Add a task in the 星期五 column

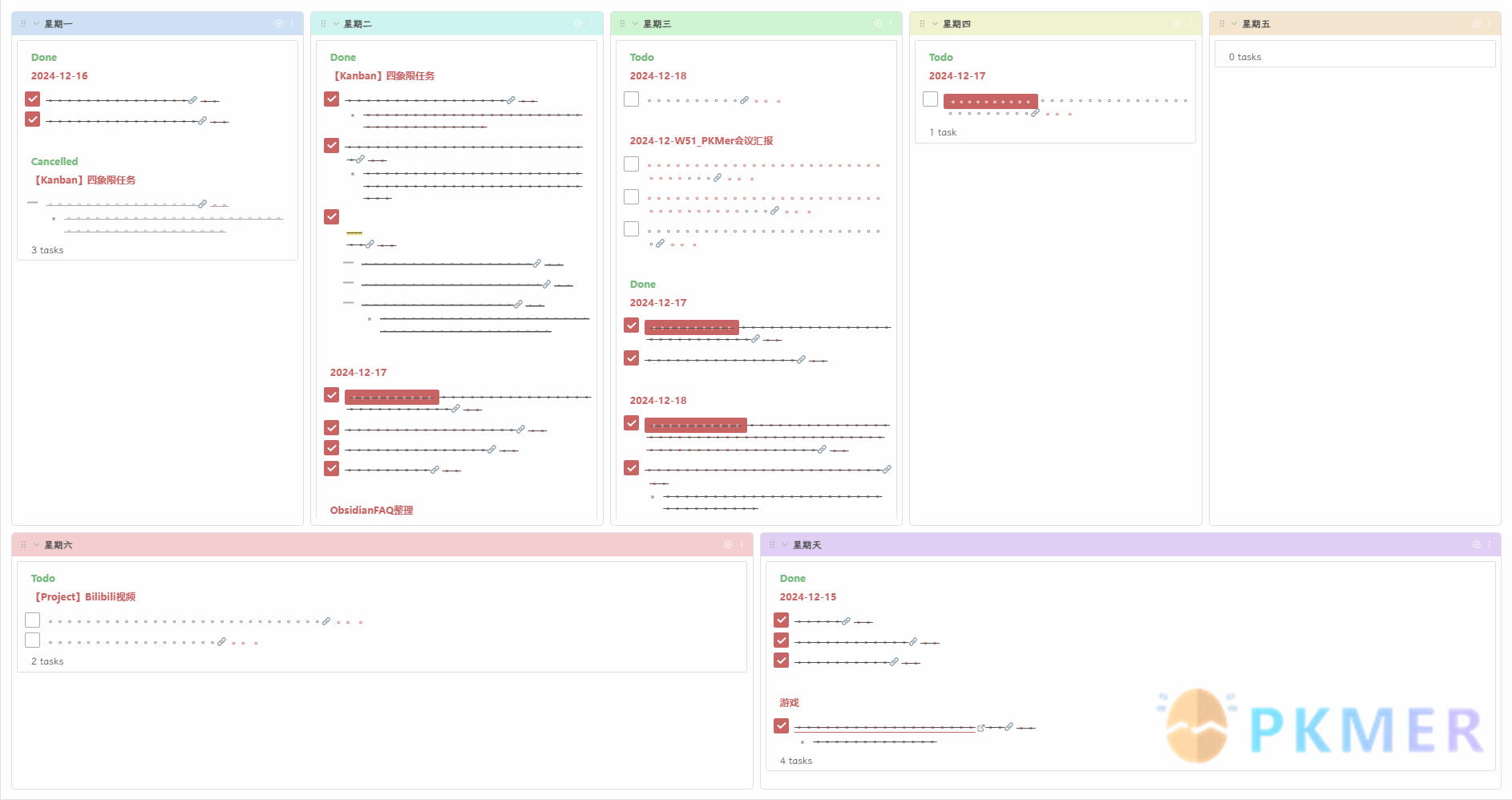pyautogui.click(x=1477, y=24)
